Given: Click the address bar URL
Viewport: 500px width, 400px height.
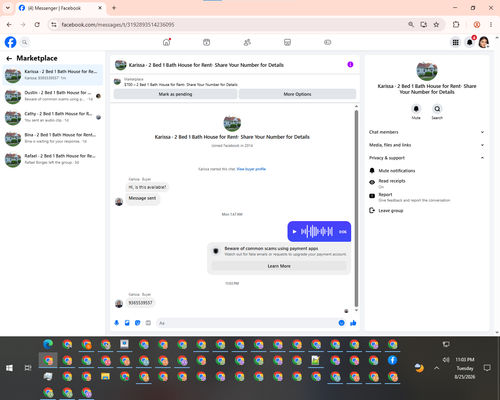Looking at the screenshot, I should click(118, 25).
